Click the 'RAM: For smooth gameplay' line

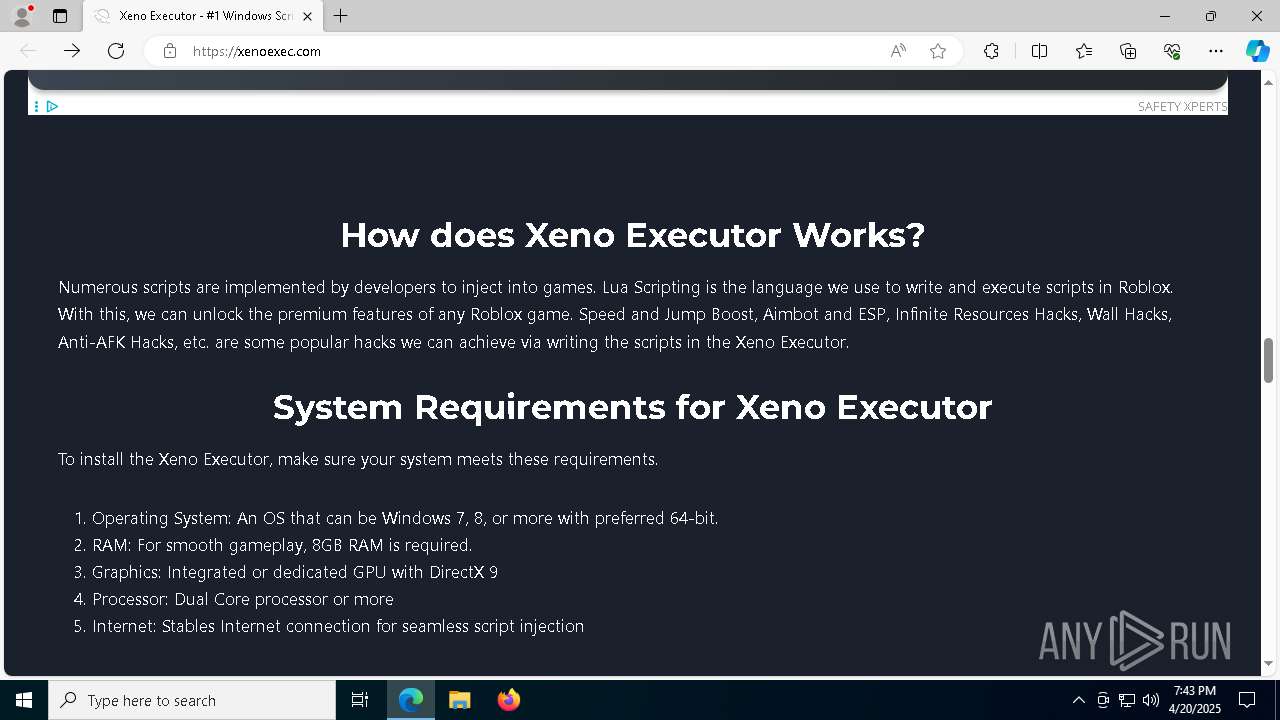[x=282, y=545]
